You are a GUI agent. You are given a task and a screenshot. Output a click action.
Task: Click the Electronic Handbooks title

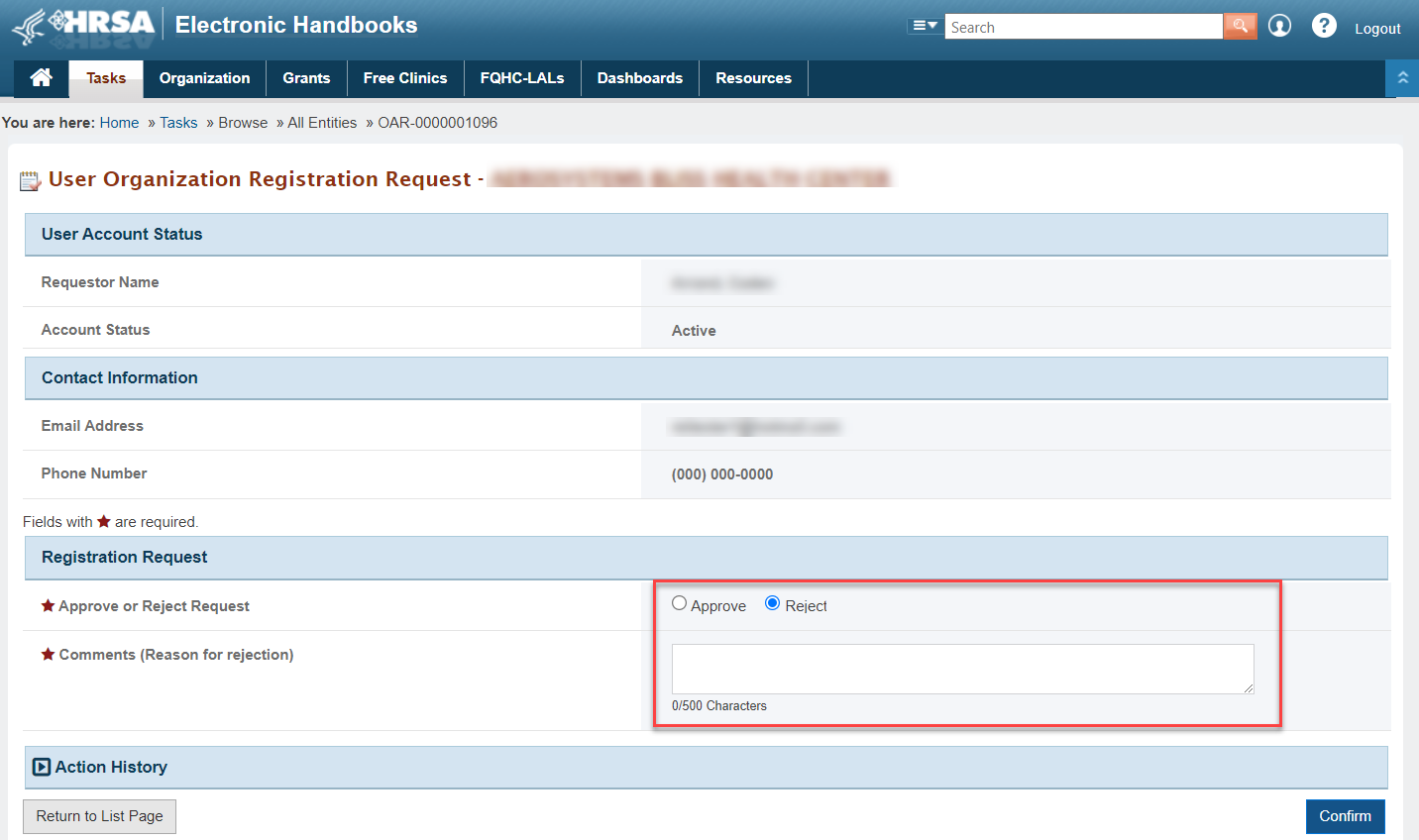click(x=296, y=25)
